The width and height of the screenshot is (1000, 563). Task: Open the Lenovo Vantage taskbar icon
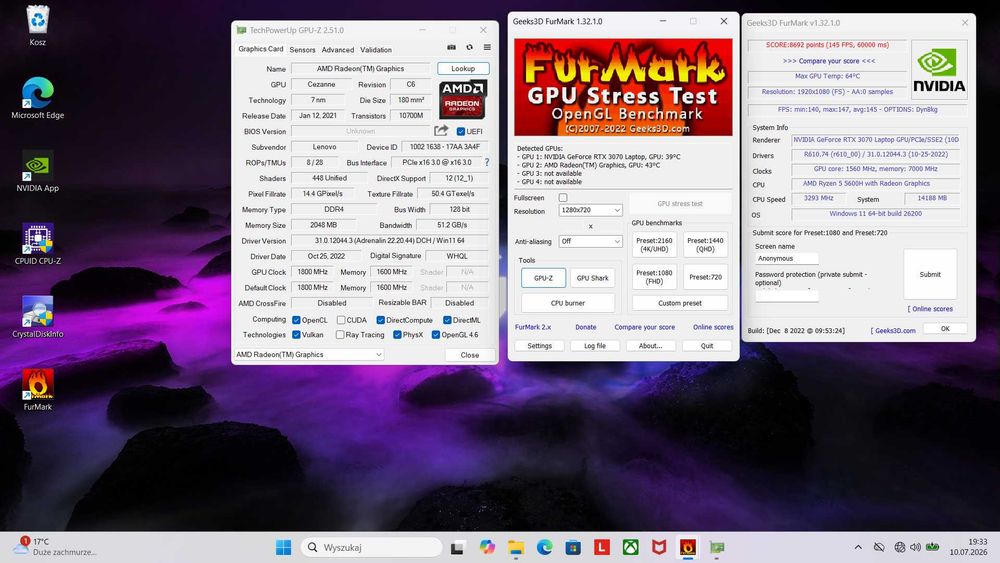[602, 547]
